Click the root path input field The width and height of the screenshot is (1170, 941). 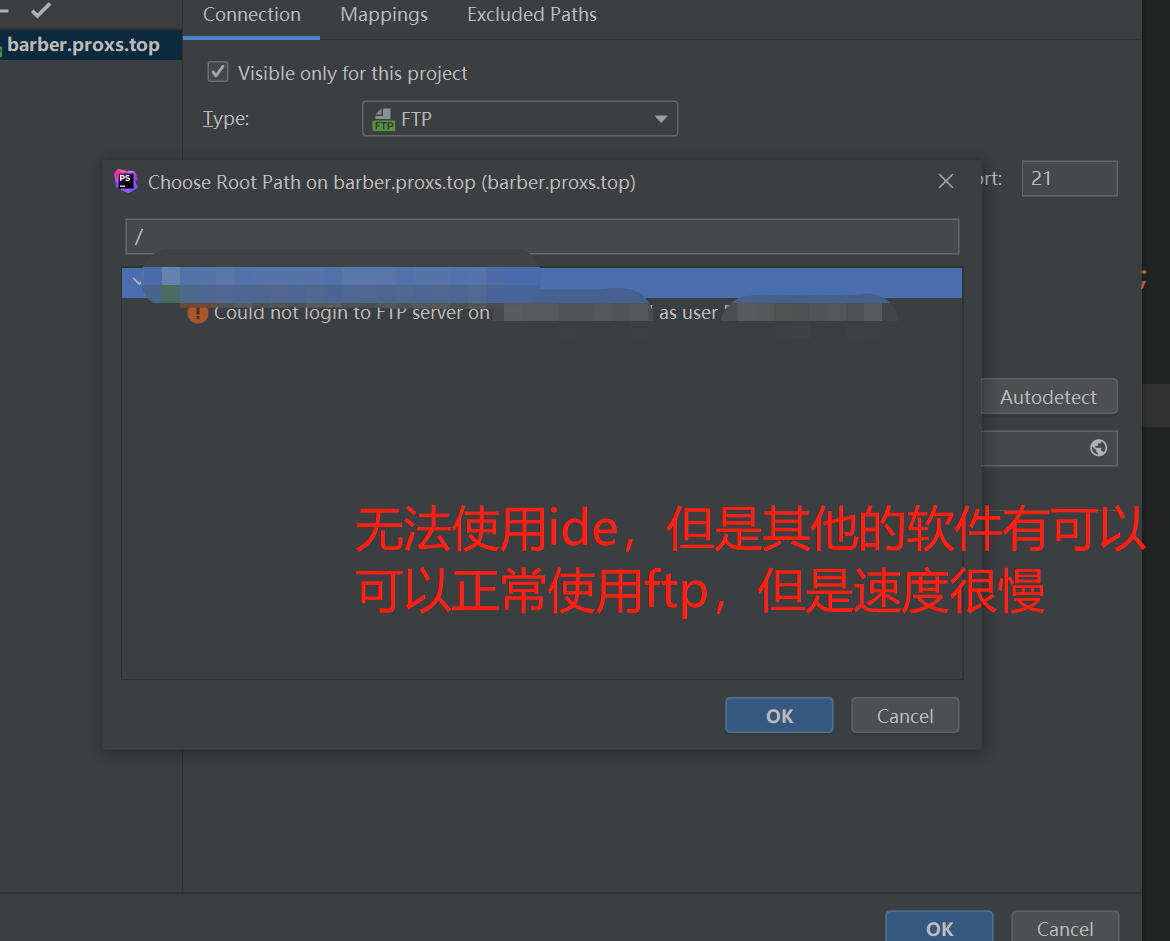pos(542,237)
